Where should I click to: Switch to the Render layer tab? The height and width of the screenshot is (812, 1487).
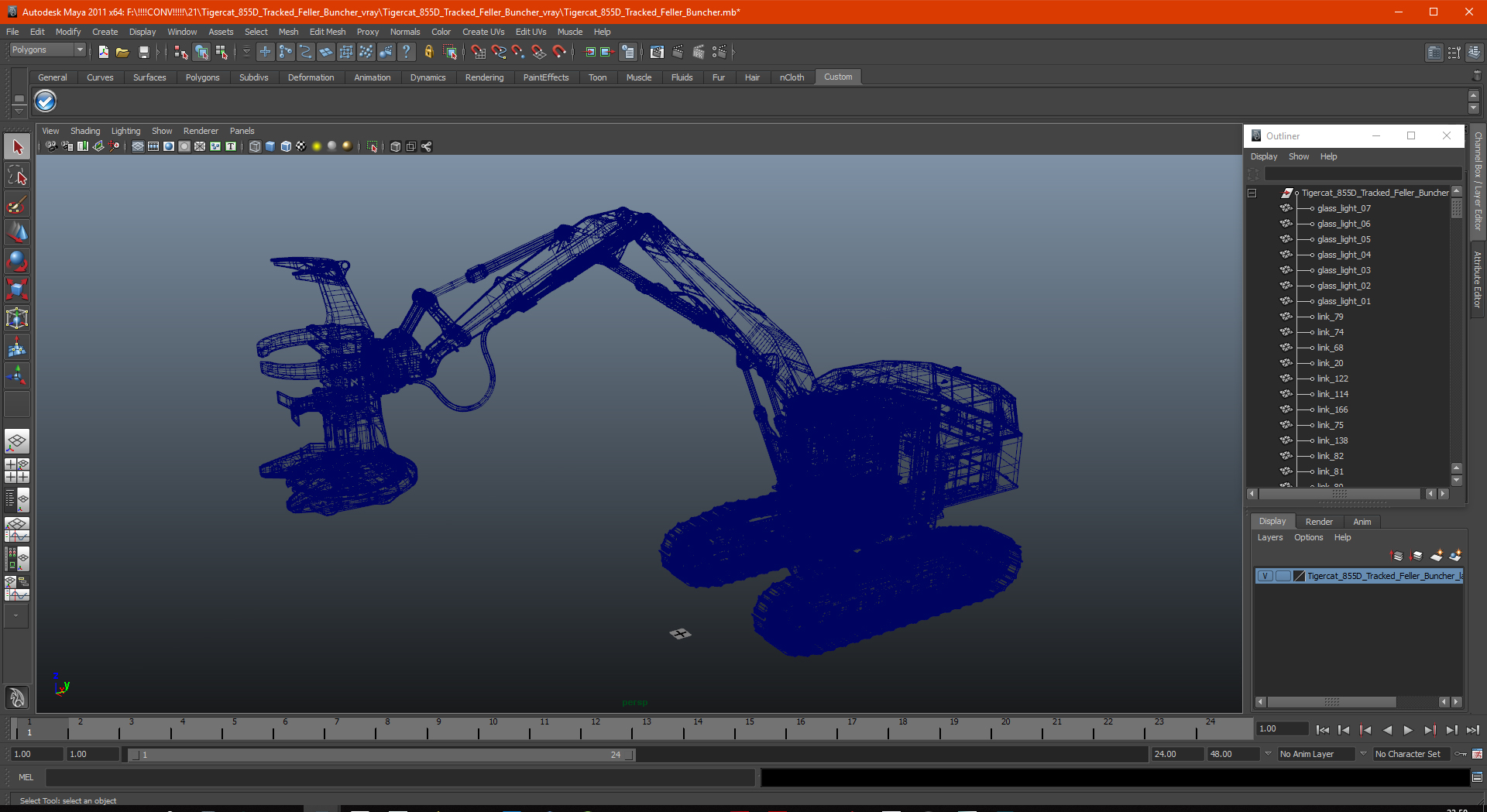1319,522
